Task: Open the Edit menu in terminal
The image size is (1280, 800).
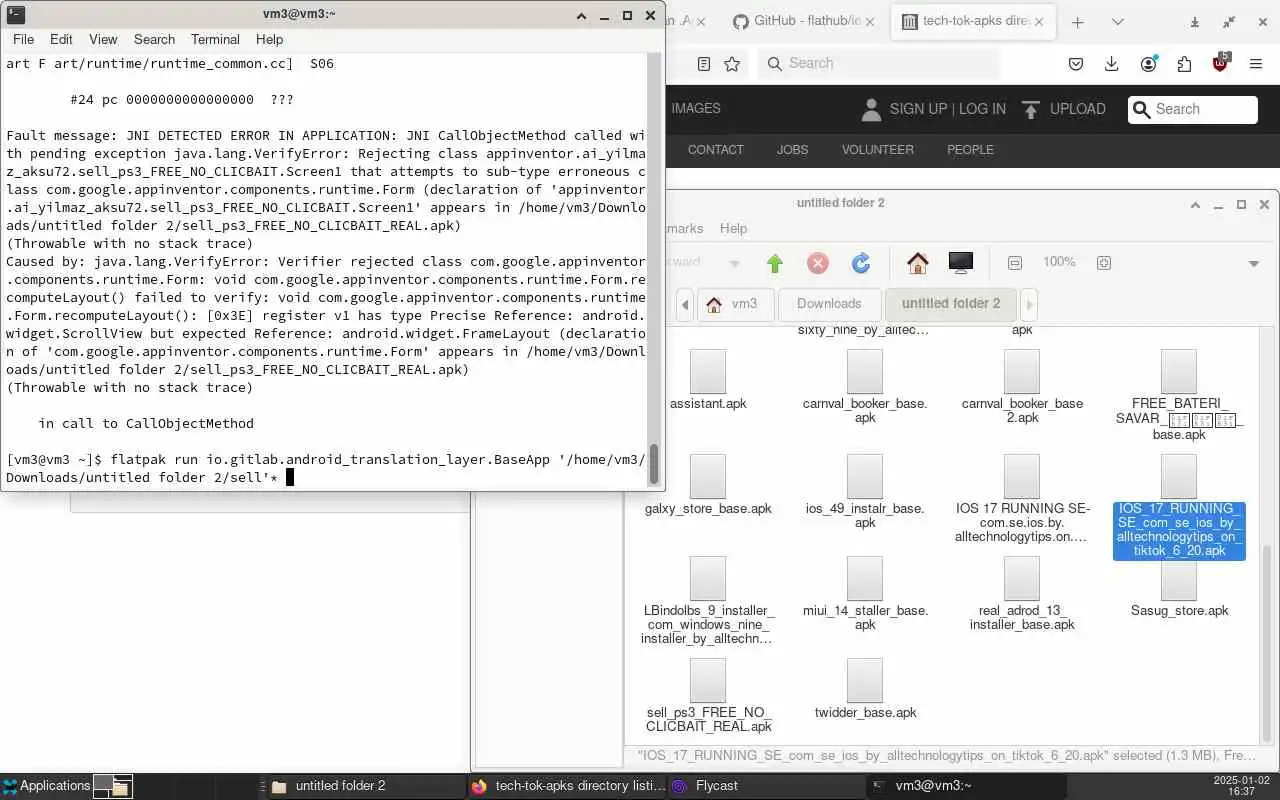Action: coord(61,39)
